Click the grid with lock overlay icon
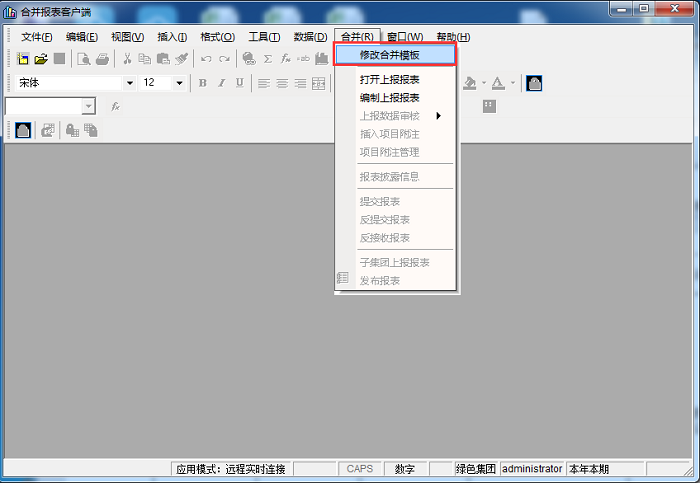The image size is (700, 483). click(91, 130)
